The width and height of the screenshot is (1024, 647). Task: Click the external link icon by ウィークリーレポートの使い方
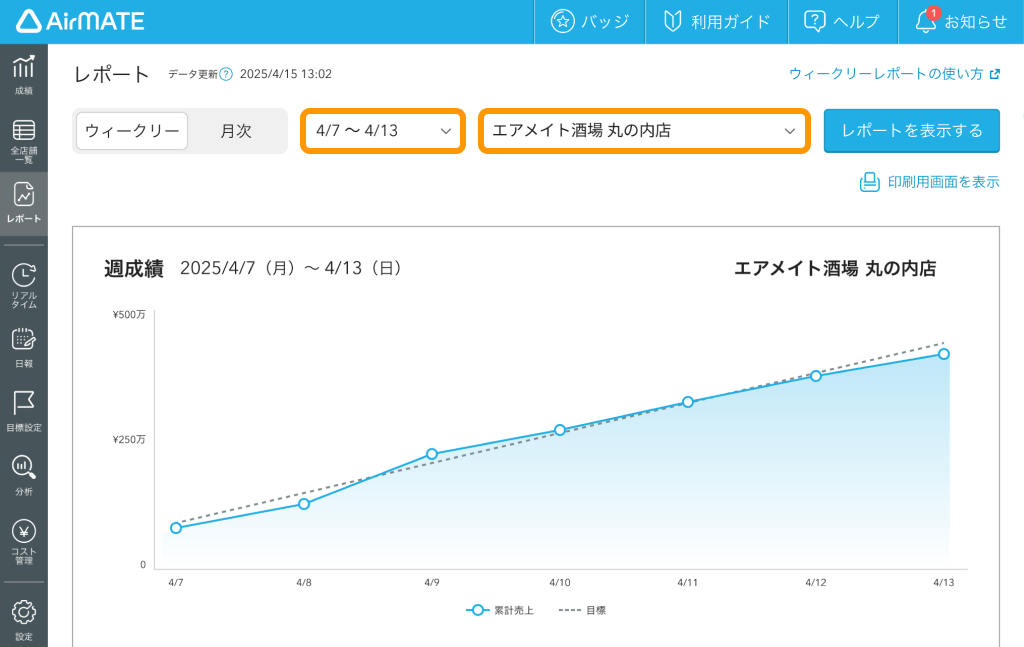(x=995, y=74)
